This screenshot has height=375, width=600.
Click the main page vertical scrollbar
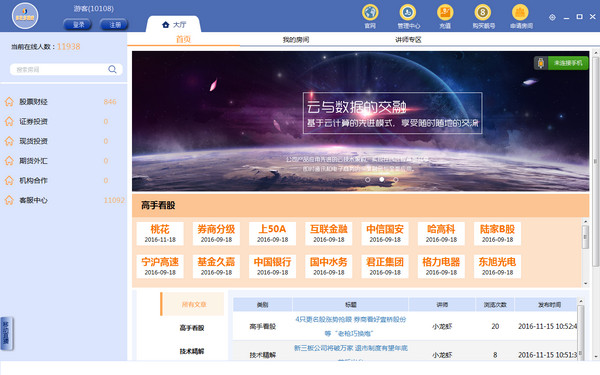point(595,161)
